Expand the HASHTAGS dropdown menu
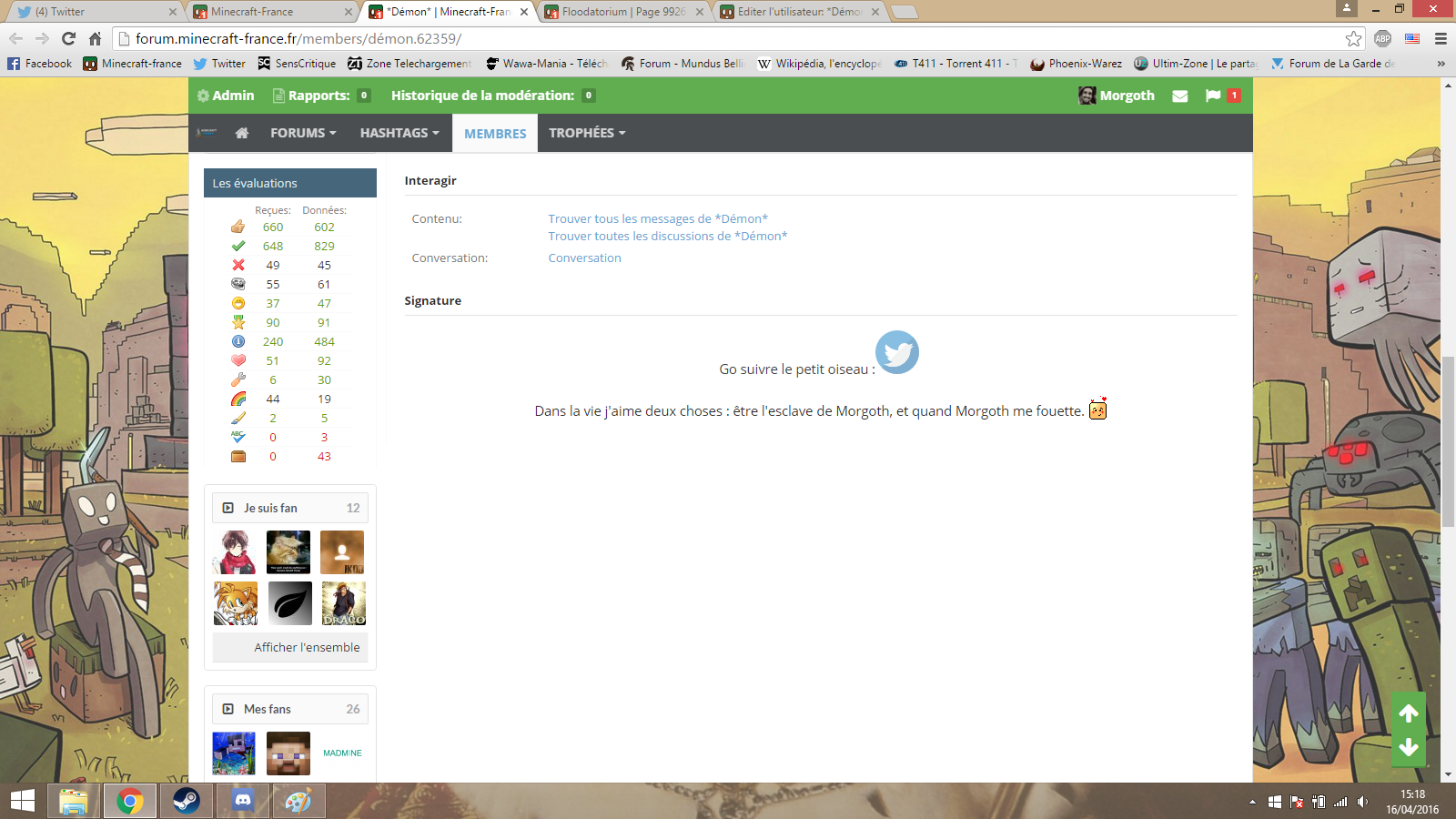Viewport: 1456px width, 819px height. click(x=399, y=133)
